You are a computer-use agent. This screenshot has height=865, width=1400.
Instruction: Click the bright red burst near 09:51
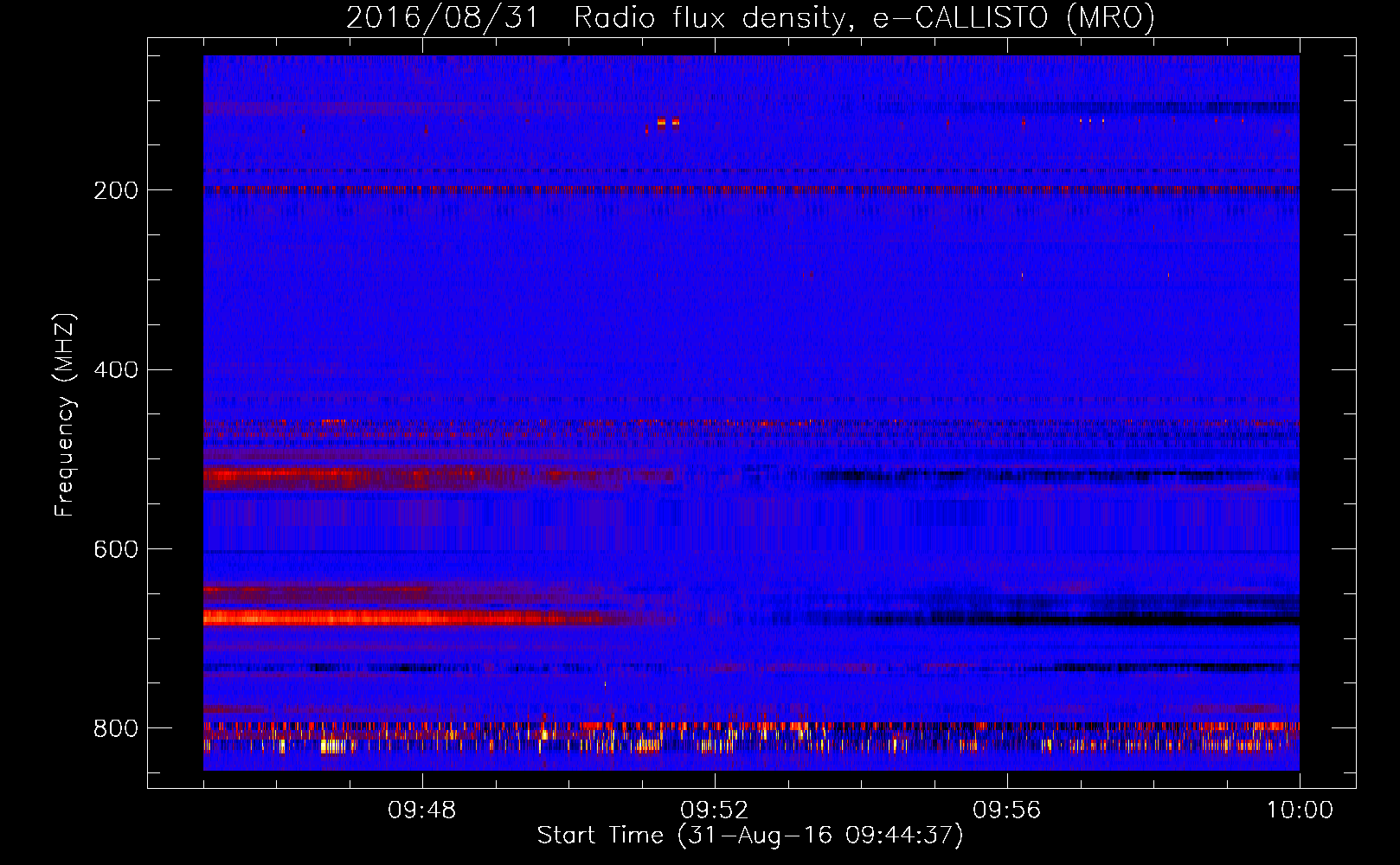(667, 123)
